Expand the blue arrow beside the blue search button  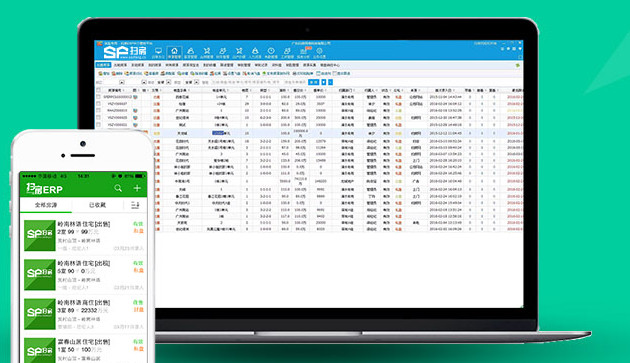click(x=323, y=82)
